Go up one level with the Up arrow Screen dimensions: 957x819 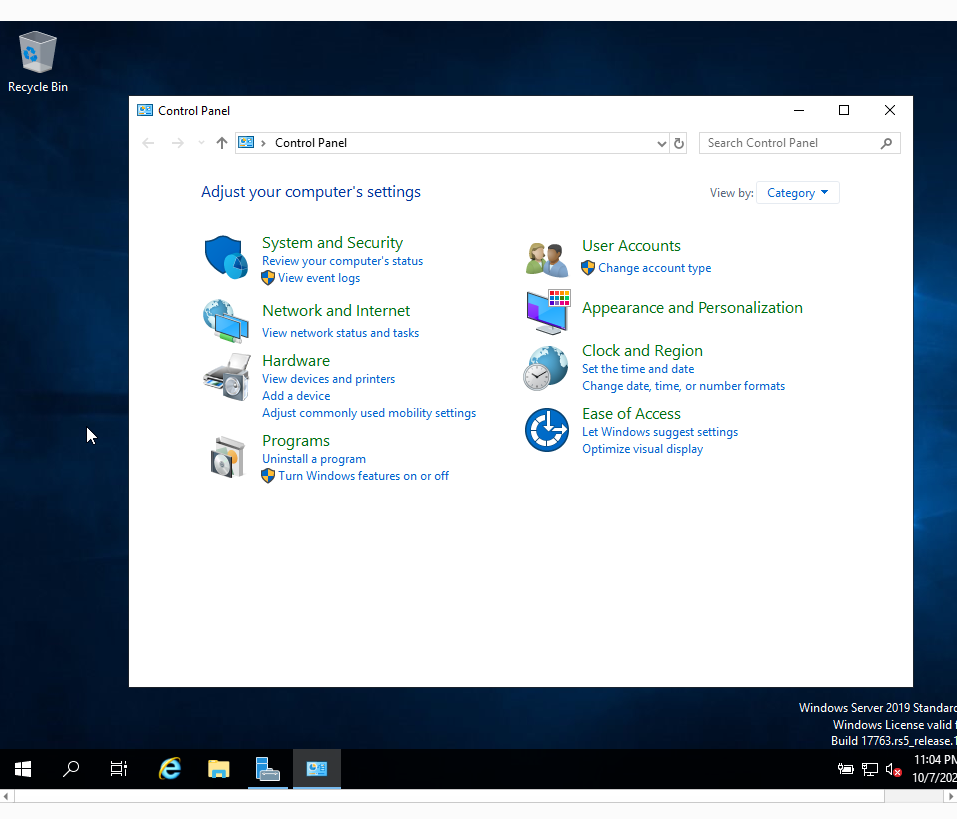(x=222, y=143)
